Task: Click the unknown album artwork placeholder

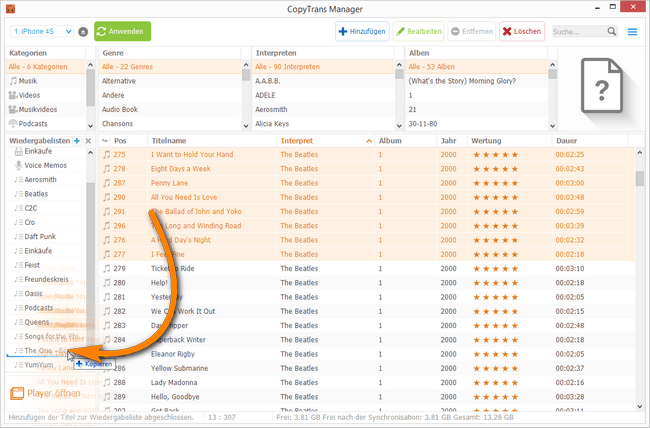Action: (x=601, y=86)
